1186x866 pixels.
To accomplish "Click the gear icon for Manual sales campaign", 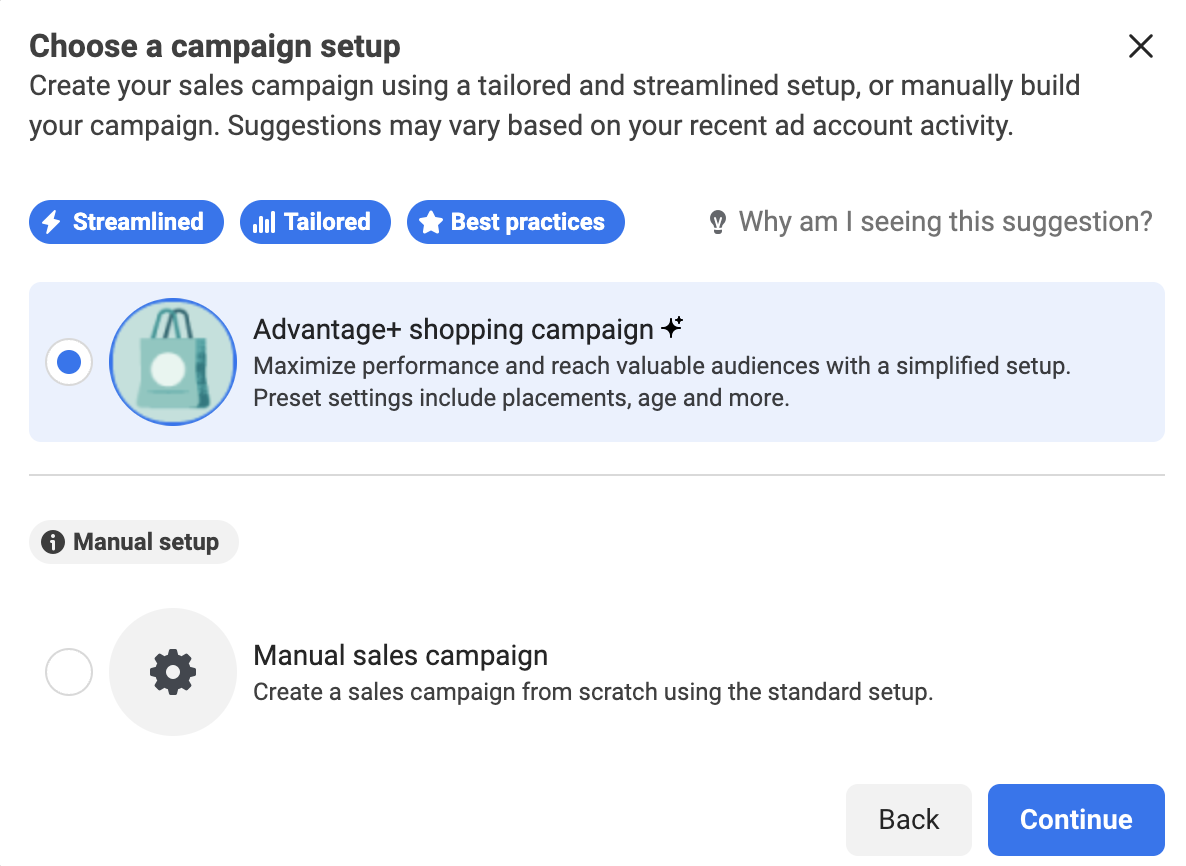I will [172, 671].
